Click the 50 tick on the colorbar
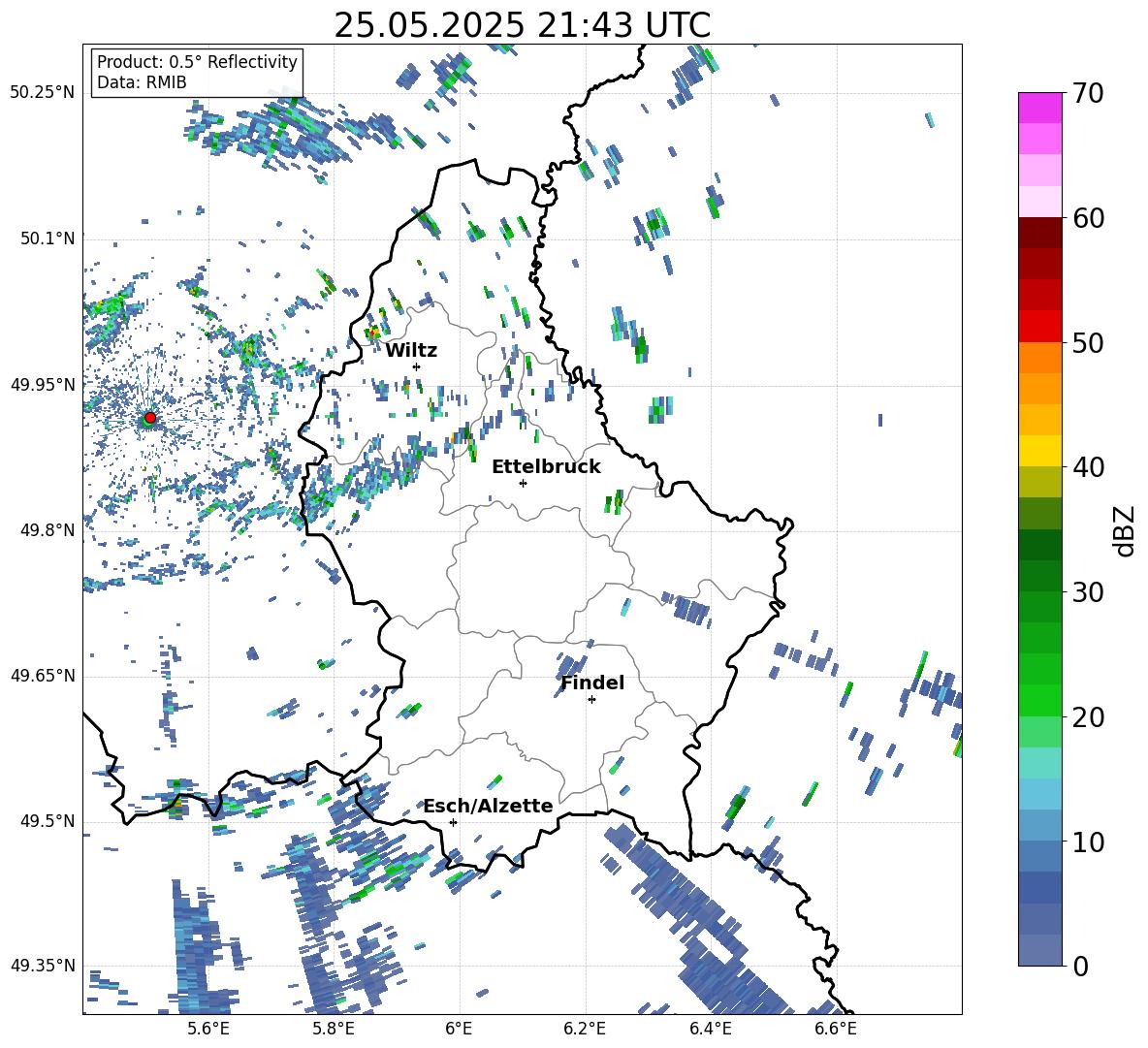The image size is (1148, 1048). click(1088, 342)
